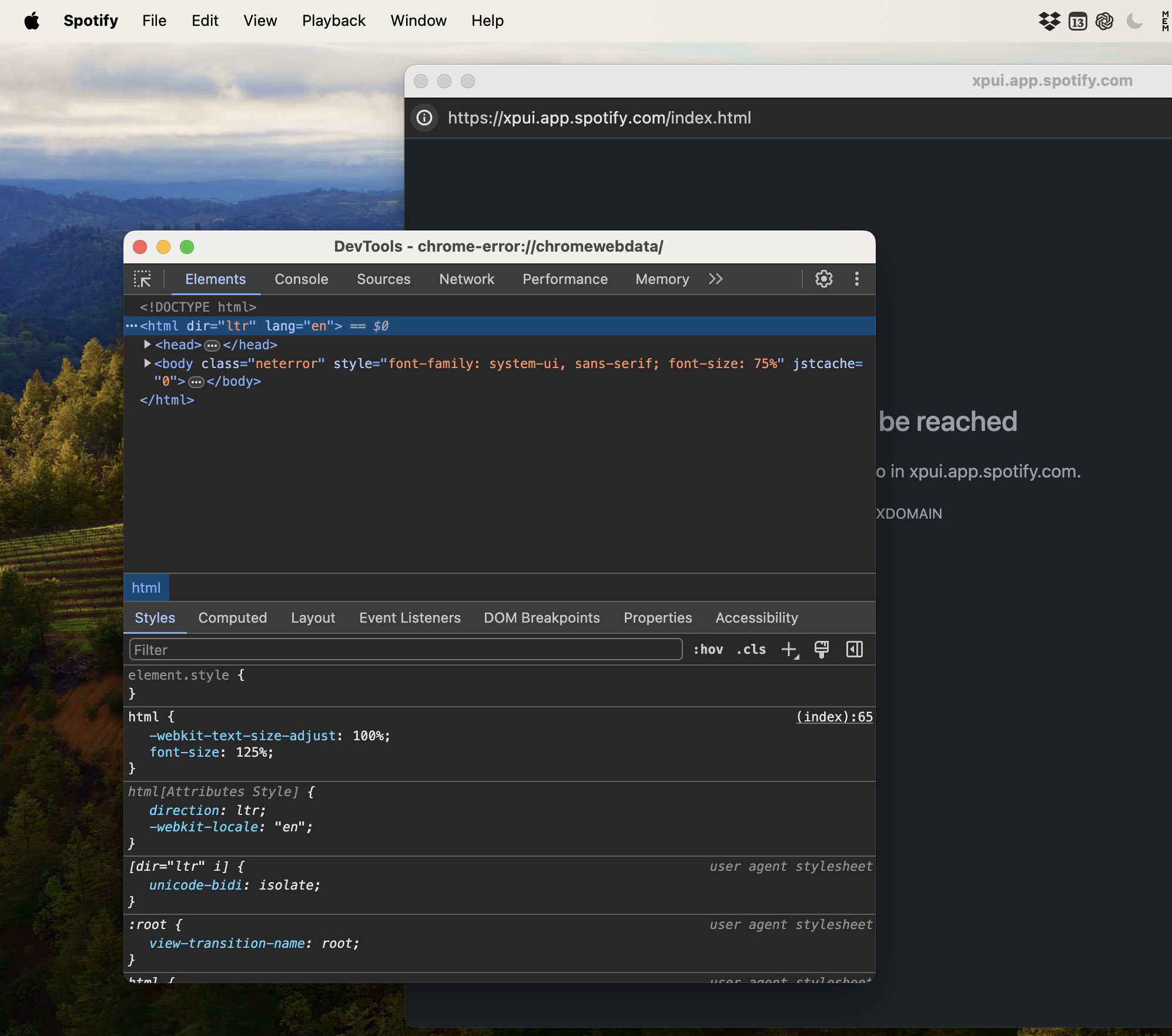Click the view-transition-name root declaration
The height and width of the screenshot is (1036, 1172).
[x=254, y=944]
